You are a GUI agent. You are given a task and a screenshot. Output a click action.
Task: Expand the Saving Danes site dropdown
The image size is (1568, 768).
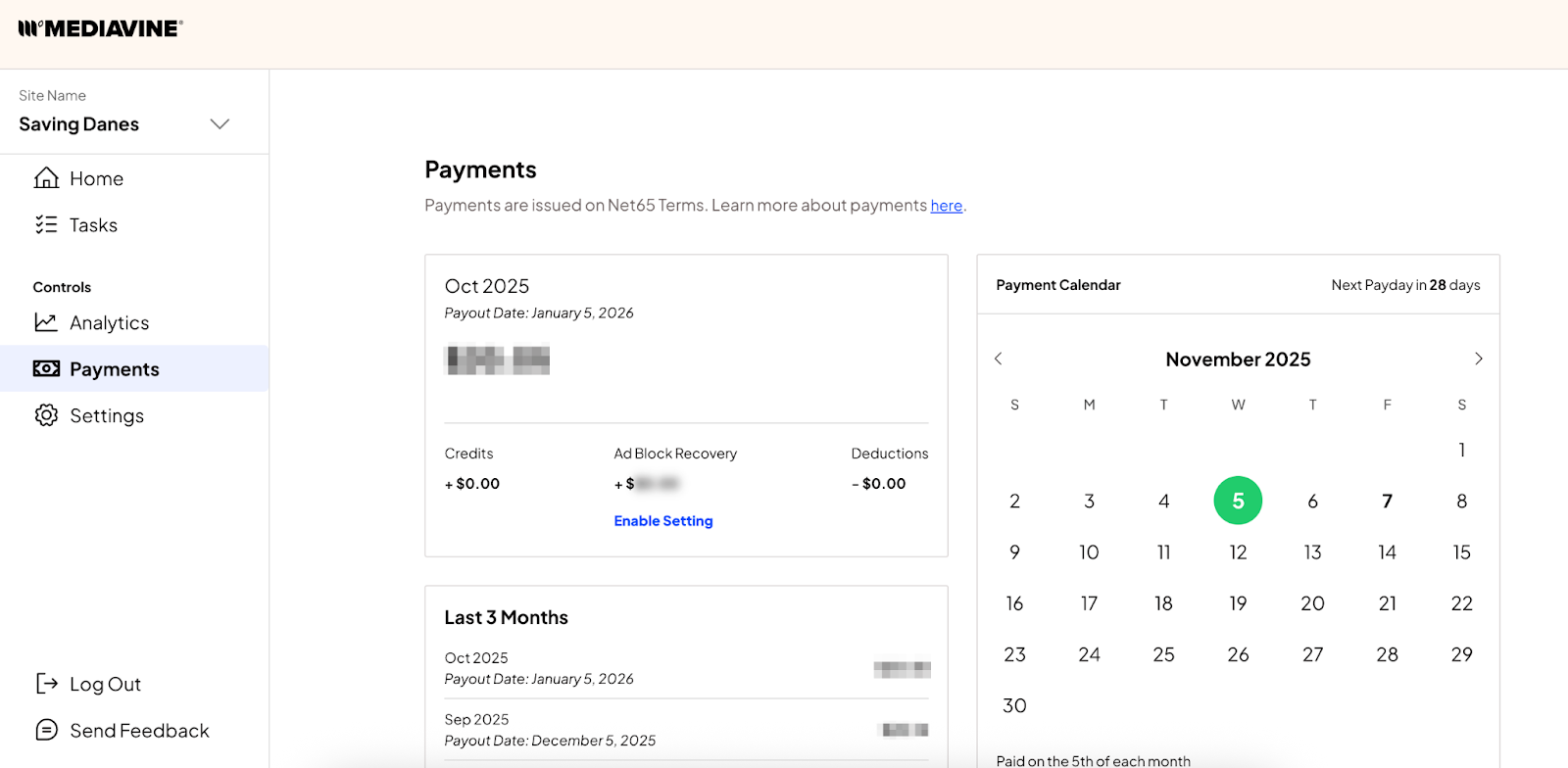[220, 124]
